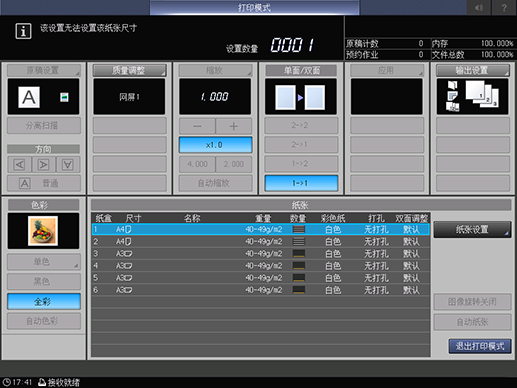The width and height of the screenshot is (517, 388).
Task: Select the 1->1 simplex mode
Action: 301,183
